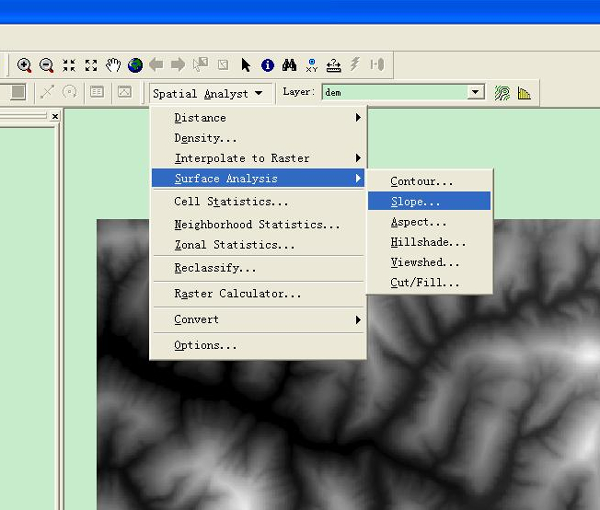Click the Create Contour icon
The width and height of the screenshot is (600, 510).
(502, 93)
